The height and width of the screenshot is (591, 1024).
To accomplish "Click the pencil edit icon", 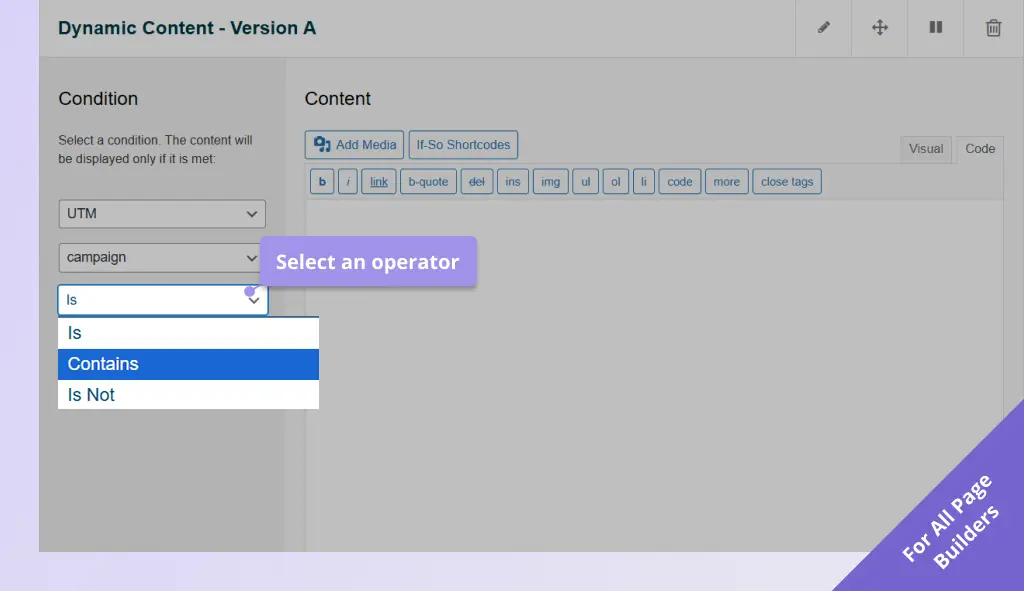I will (x=823, y=28).
